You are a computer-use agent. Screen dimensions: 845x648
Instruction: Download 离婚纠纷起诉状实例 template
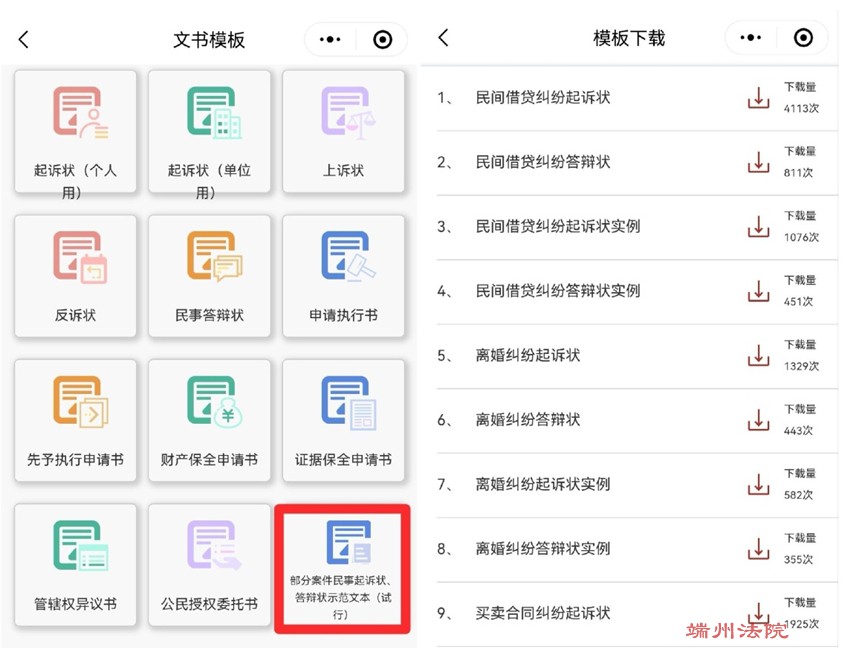[758, 484]
